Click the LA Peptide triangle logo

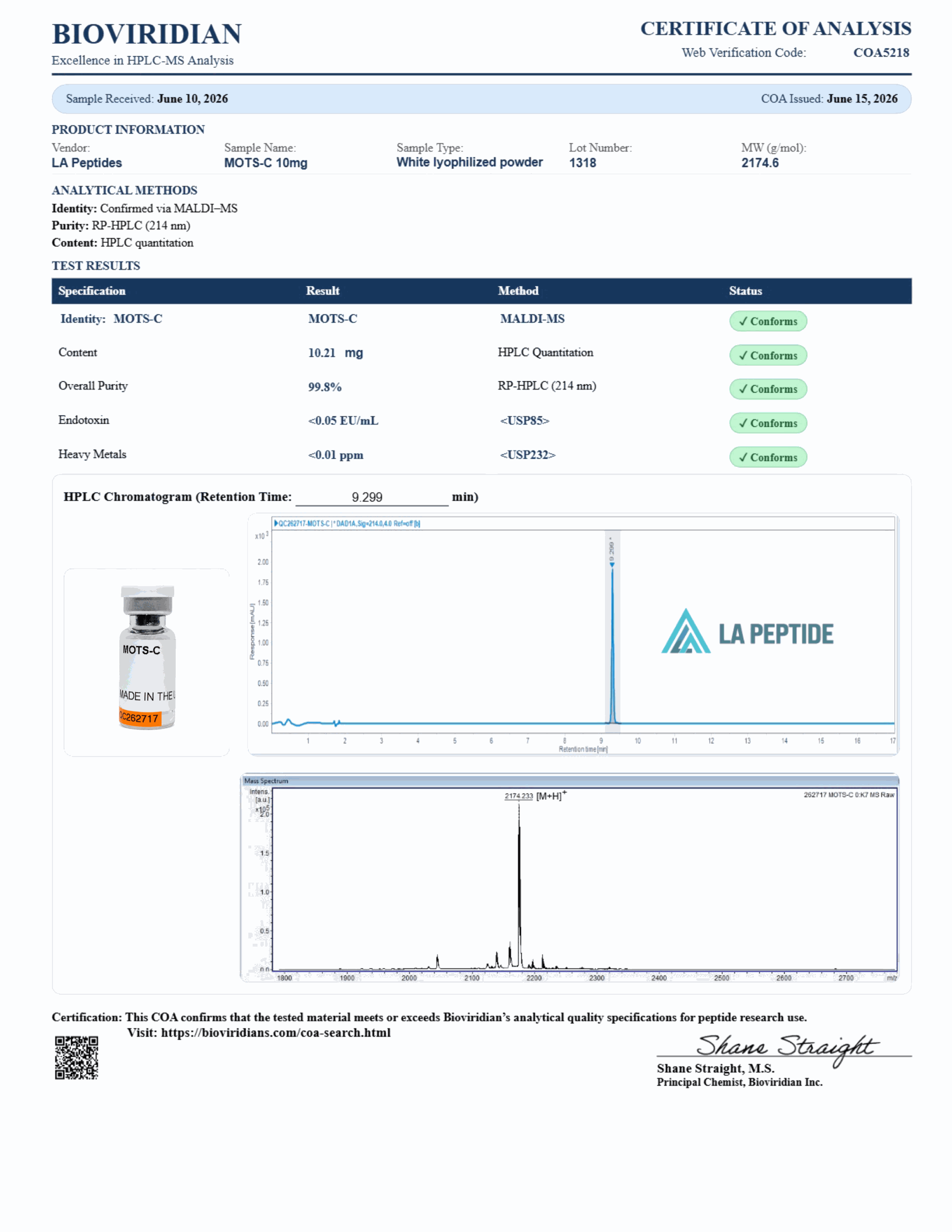(x=686, y=630)
